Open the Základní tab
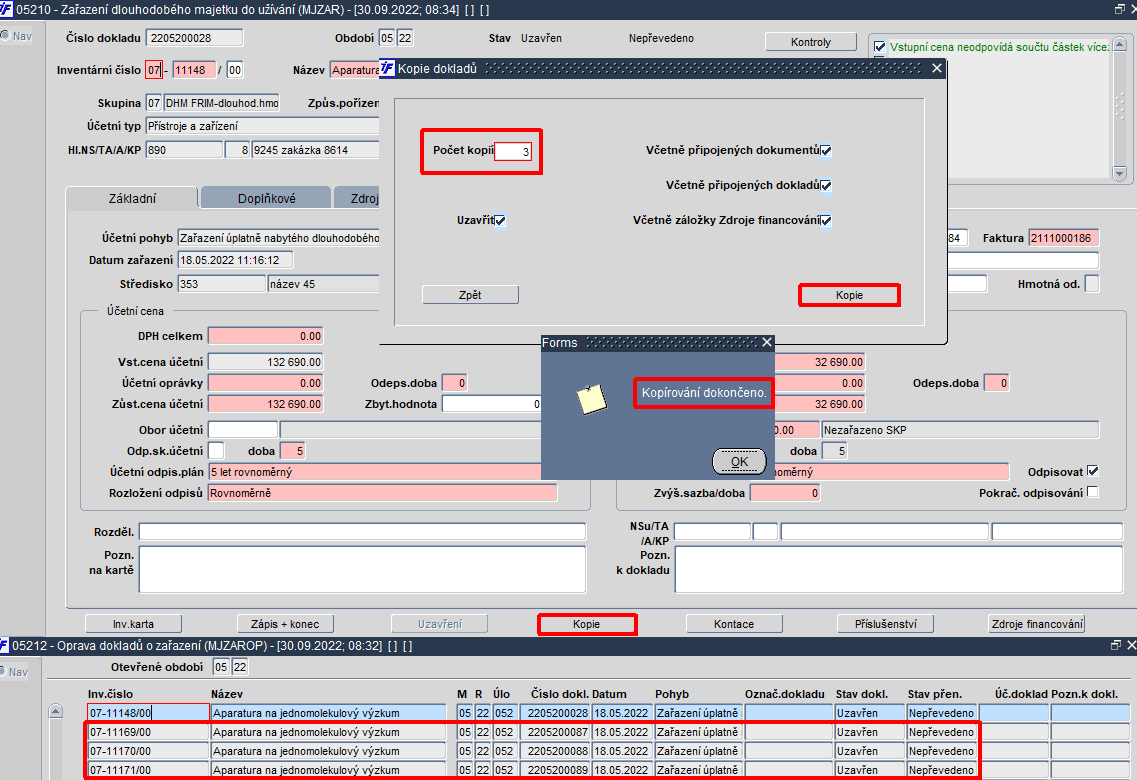1137x780 pixels. [132, 198]
